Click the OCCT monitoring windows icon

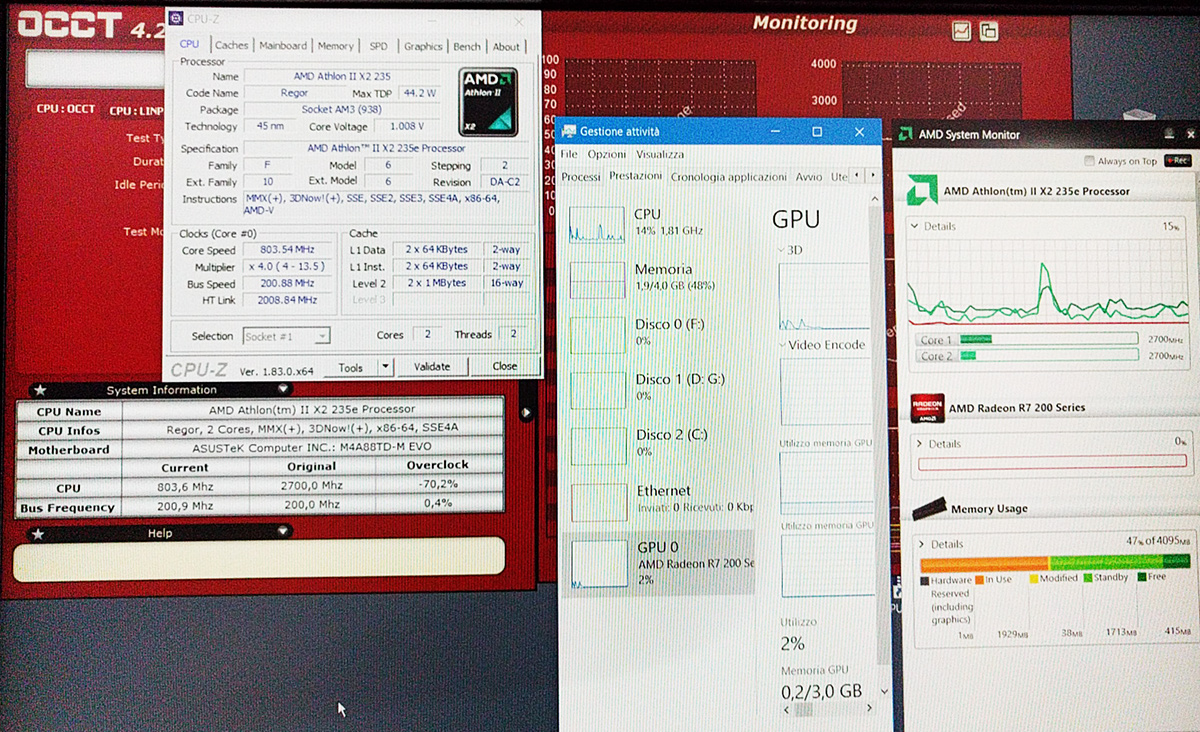point(988,31)
